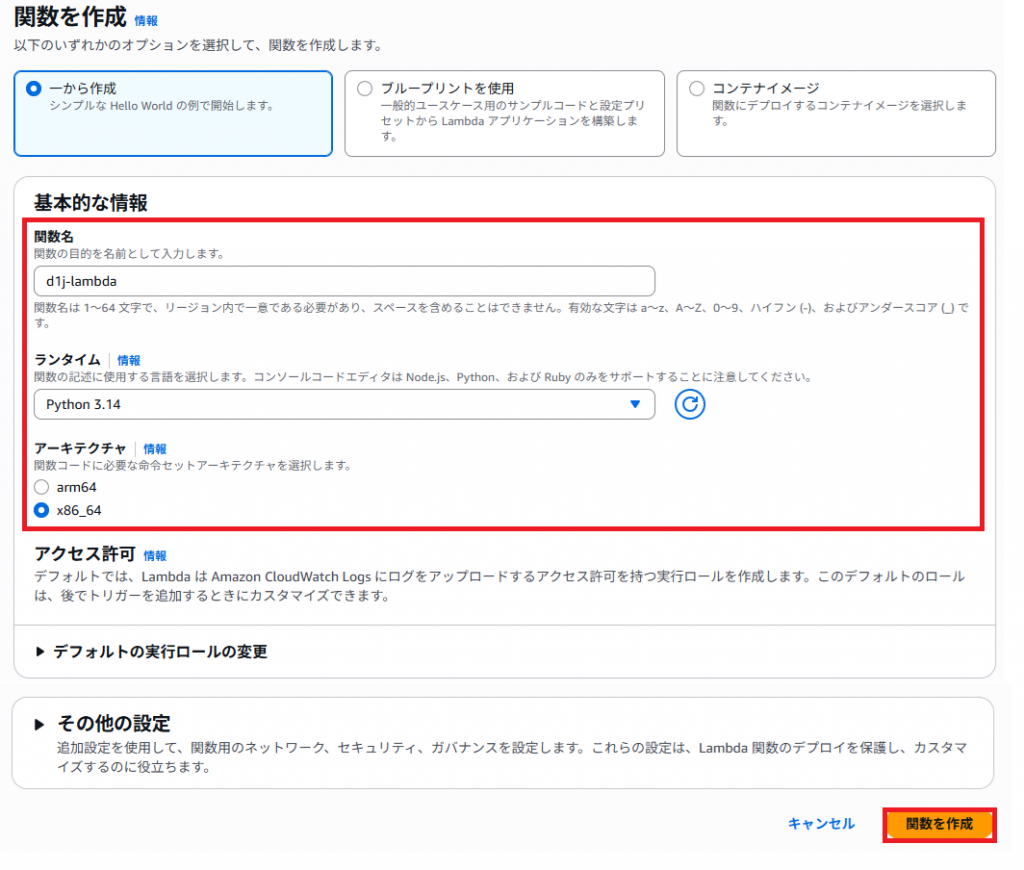The image size is (1024, 870).
Task: Select the コンテナイメージ radio button
Action: pyautogui.click(x=696, y=88)
